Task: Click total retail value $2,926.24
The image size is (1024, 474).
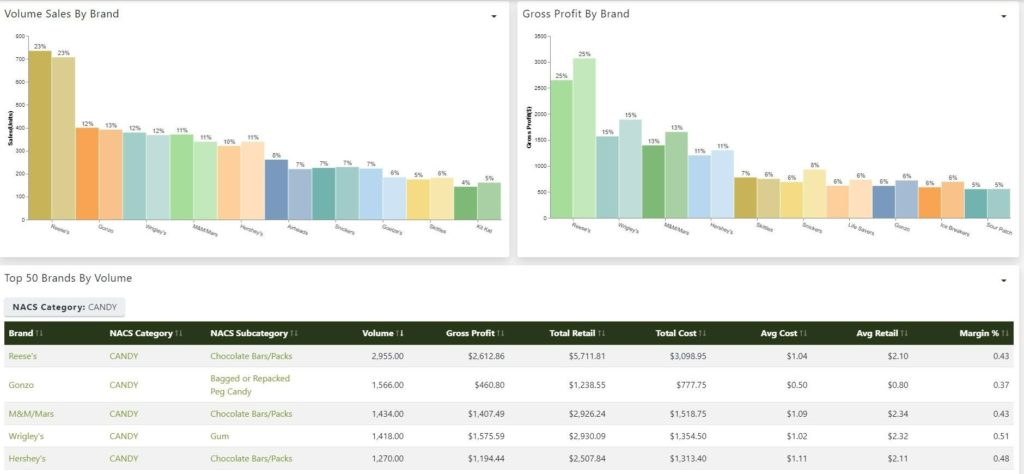Action: [586, 414]
